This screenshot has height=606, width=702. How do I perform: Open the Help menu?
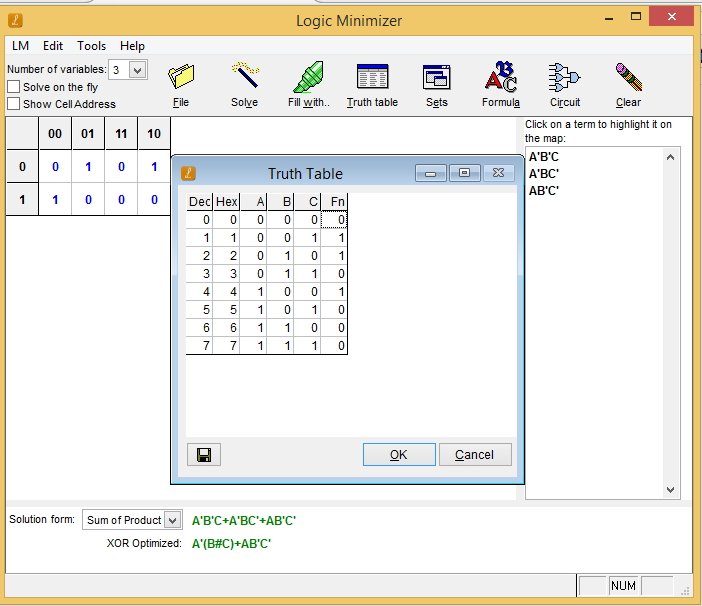click(x=132, y=46)
